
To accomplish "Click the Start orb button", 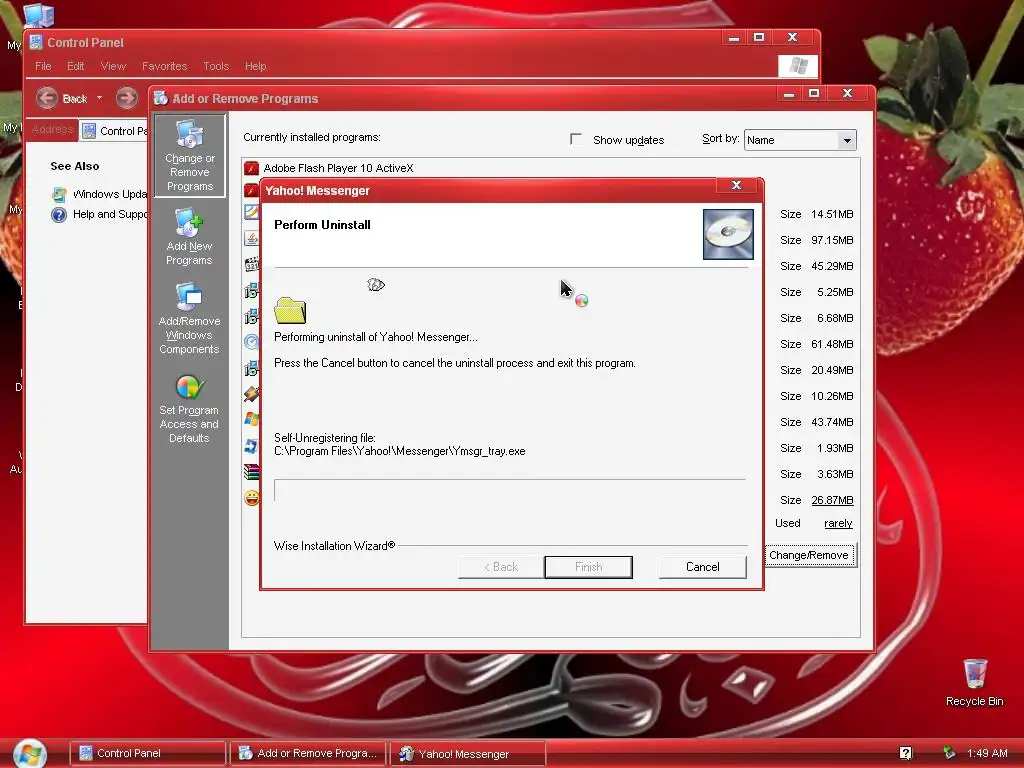I will [29, 753].
